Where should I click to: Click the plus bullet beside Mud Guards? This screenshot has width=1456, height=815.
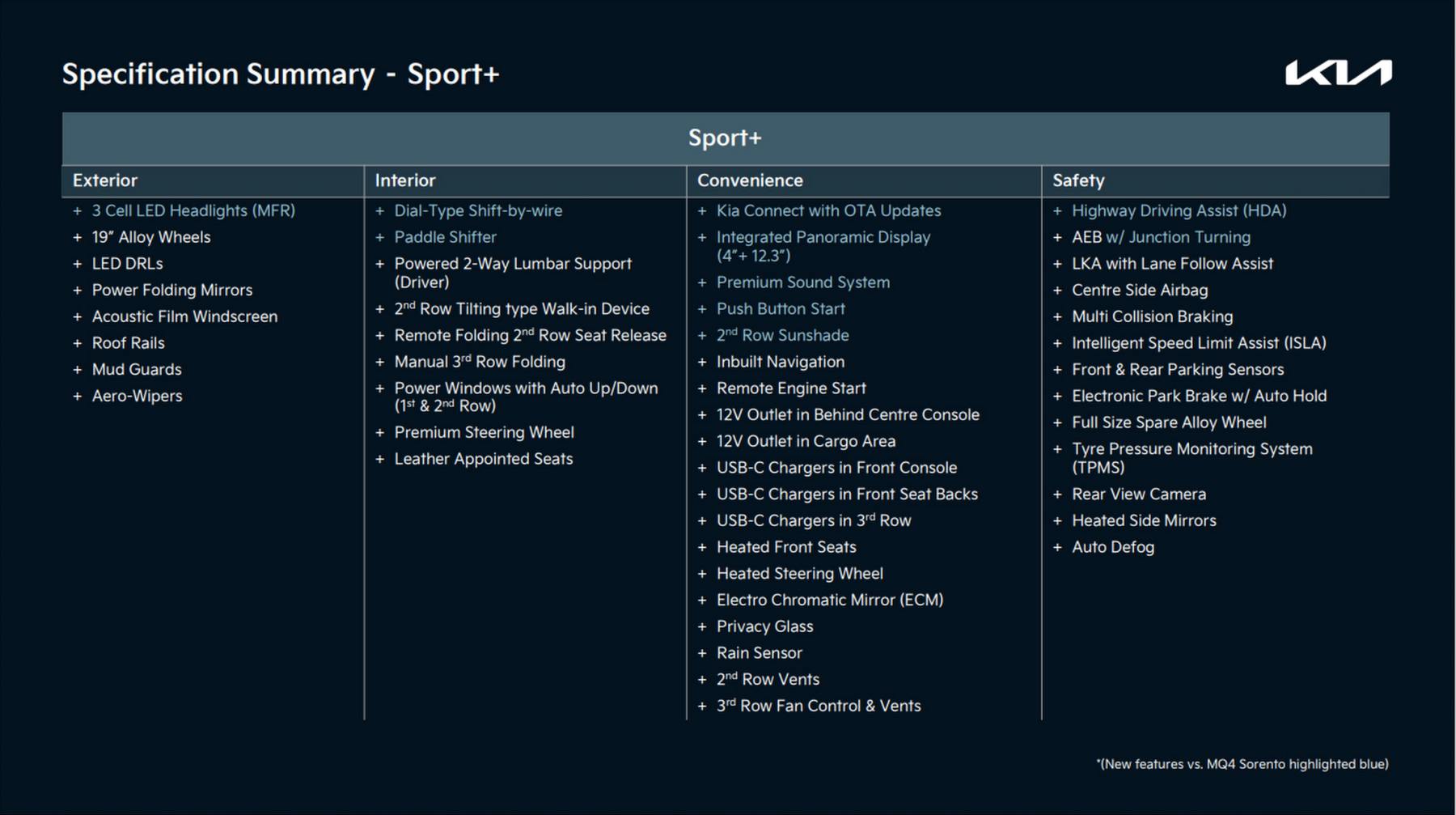coord(78,370)
